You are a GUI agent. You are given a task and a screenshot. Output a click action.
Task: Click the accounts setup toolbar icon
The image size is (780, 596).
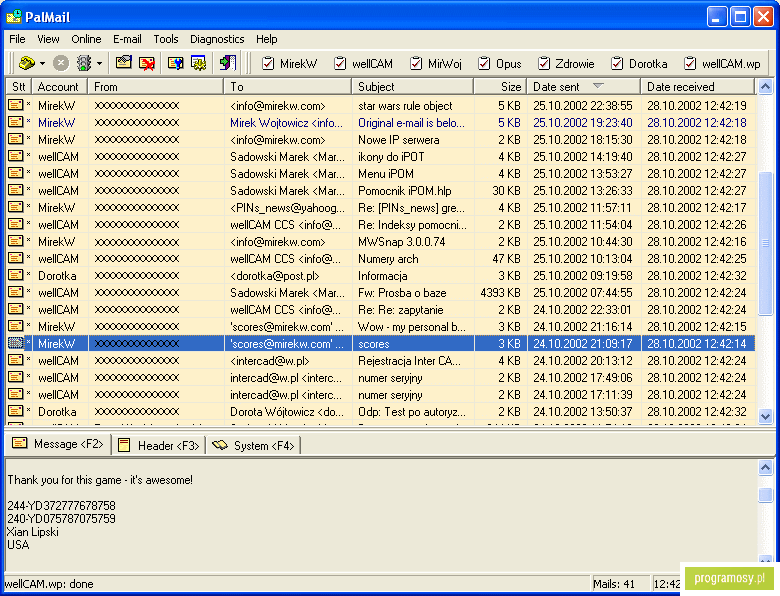click(175, 63)
